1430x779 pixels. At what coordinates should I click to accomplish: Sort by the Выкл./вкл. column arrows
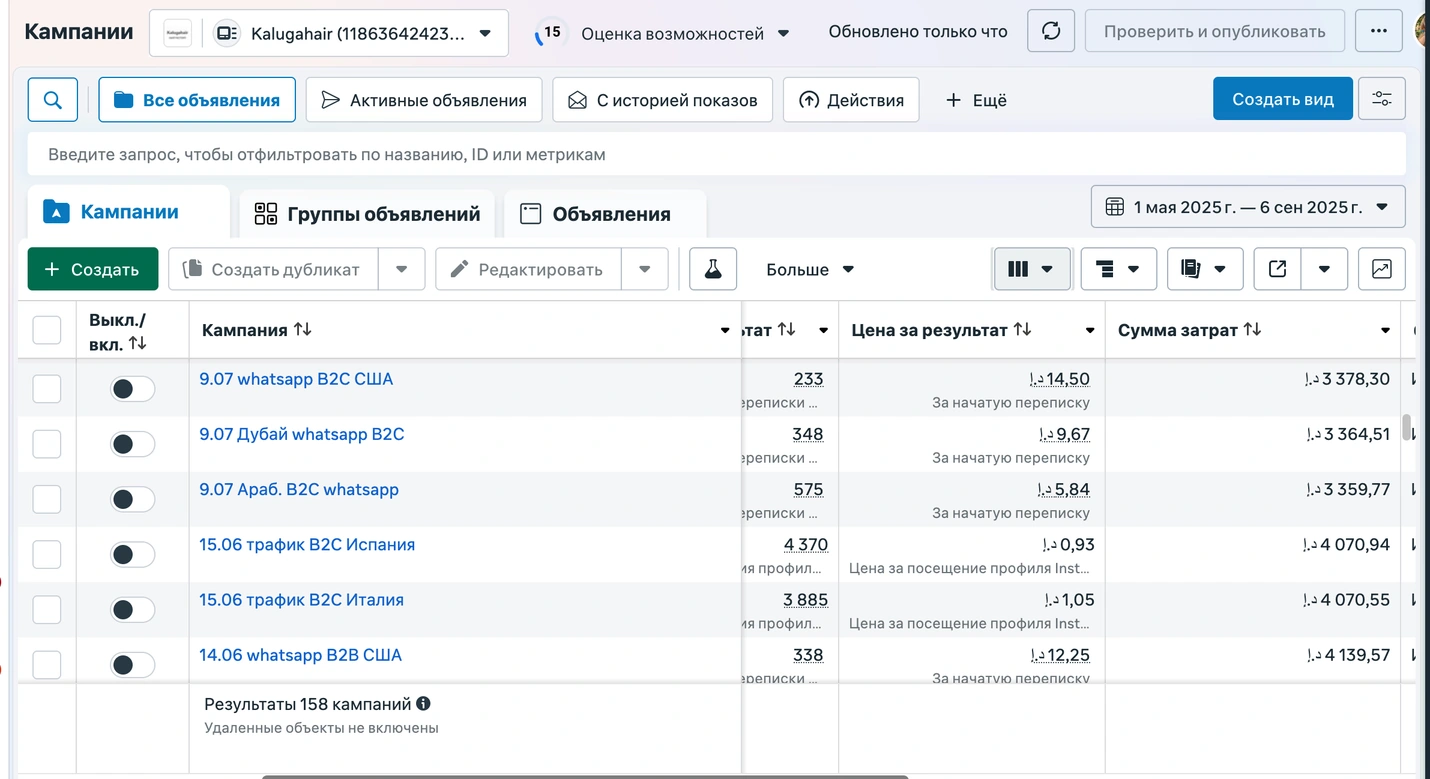pyautogui.click(x=138, y=343)
